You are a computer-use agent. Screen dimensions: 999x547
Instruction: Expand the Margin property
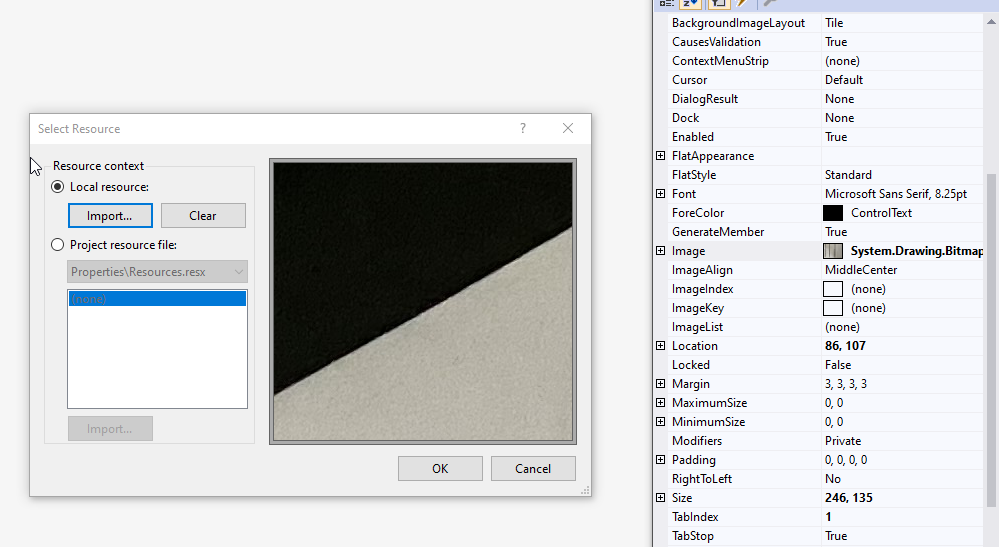click(661, 384)
